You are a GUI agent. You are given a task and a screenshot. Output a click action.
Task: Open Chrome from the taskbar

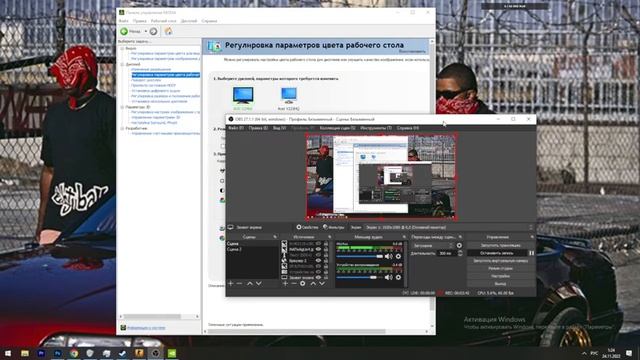click(x=73, y=353)
